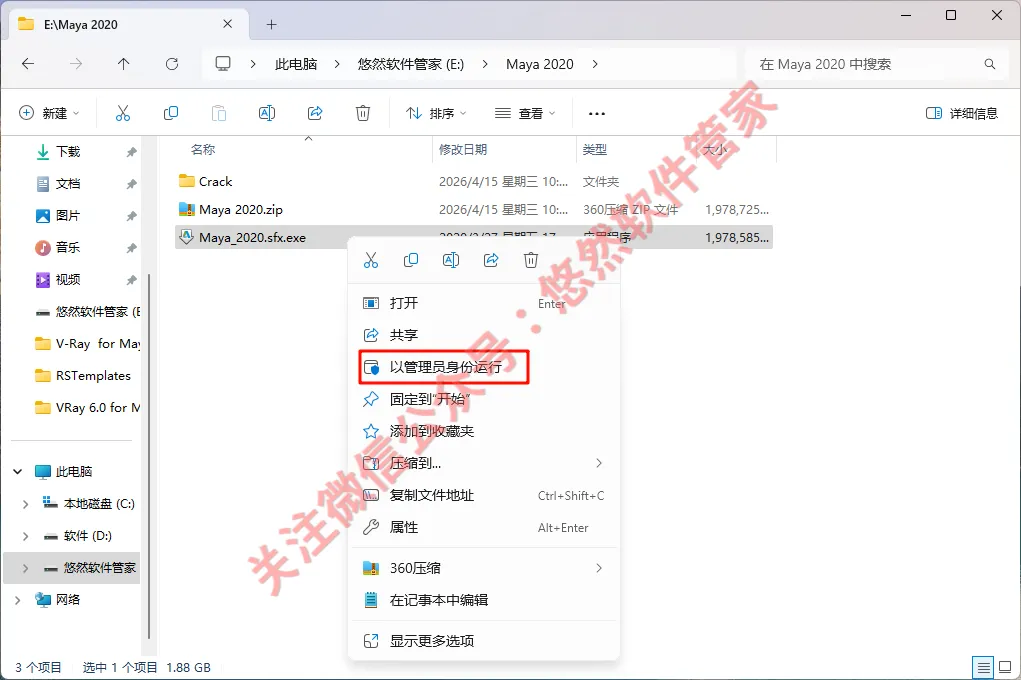The width and height of the screenshot is (1021, 680).
Task: Select 打开 in the context menu
Action: pos(484,303)
